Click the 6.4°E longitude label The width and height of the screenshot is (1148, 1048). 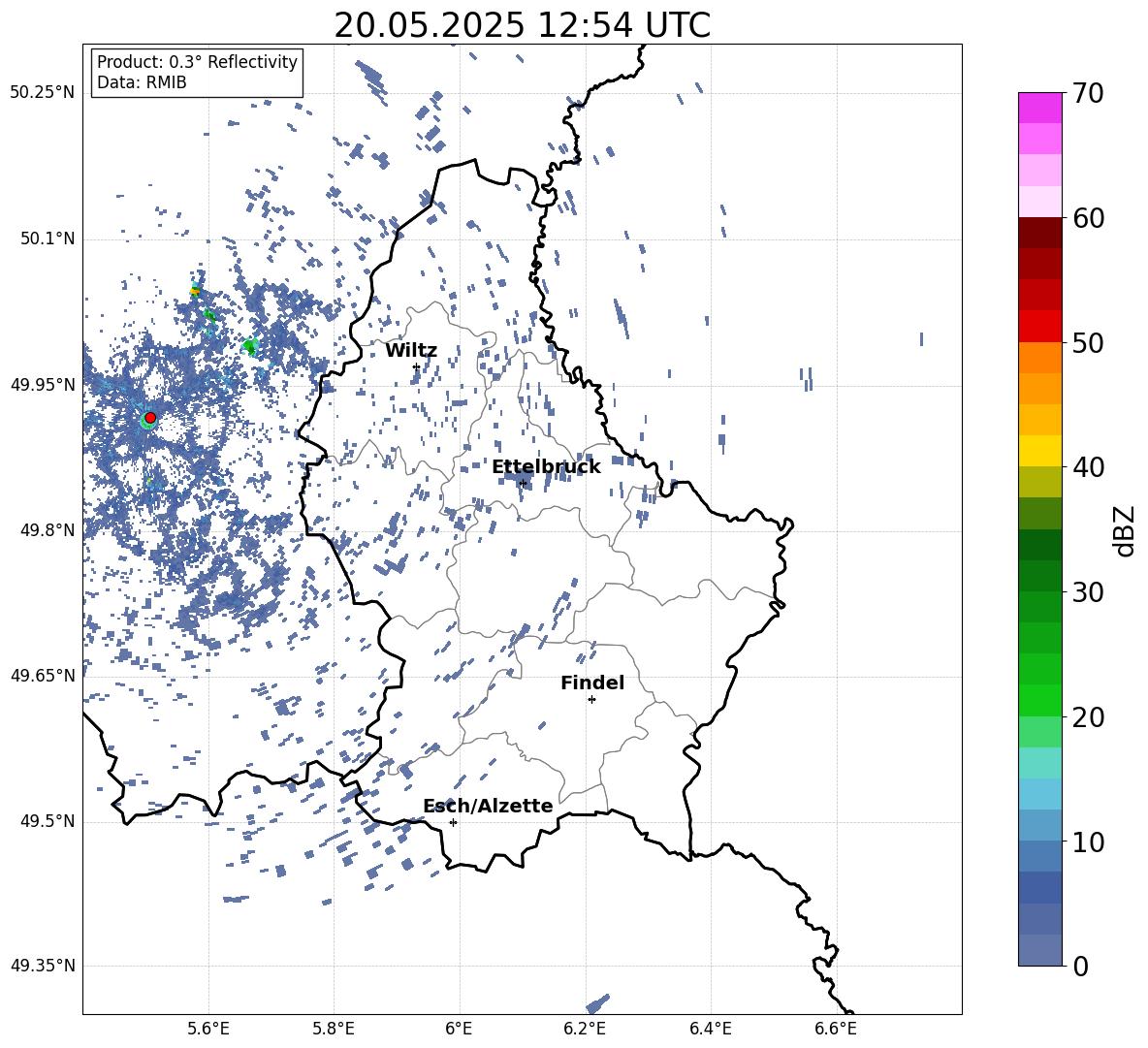[x=710, y=1029]
